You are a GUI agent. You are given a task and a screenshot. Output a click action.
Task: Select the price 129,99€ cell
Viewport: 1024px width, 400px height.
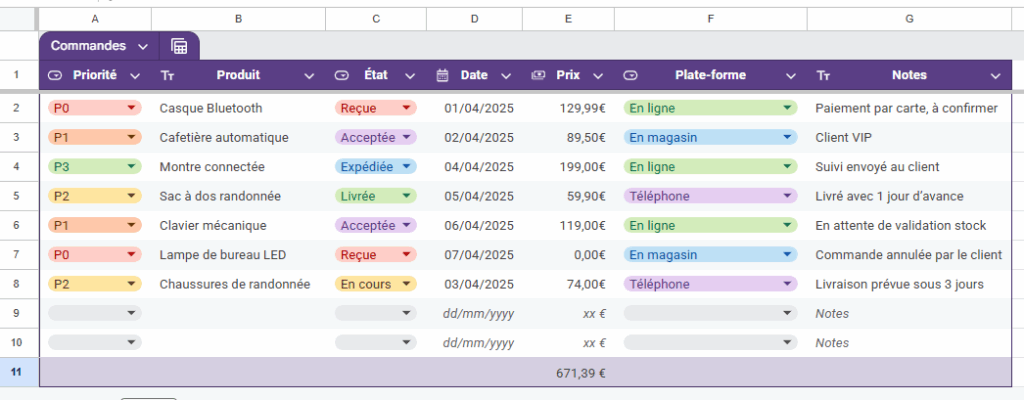point(583,108)
